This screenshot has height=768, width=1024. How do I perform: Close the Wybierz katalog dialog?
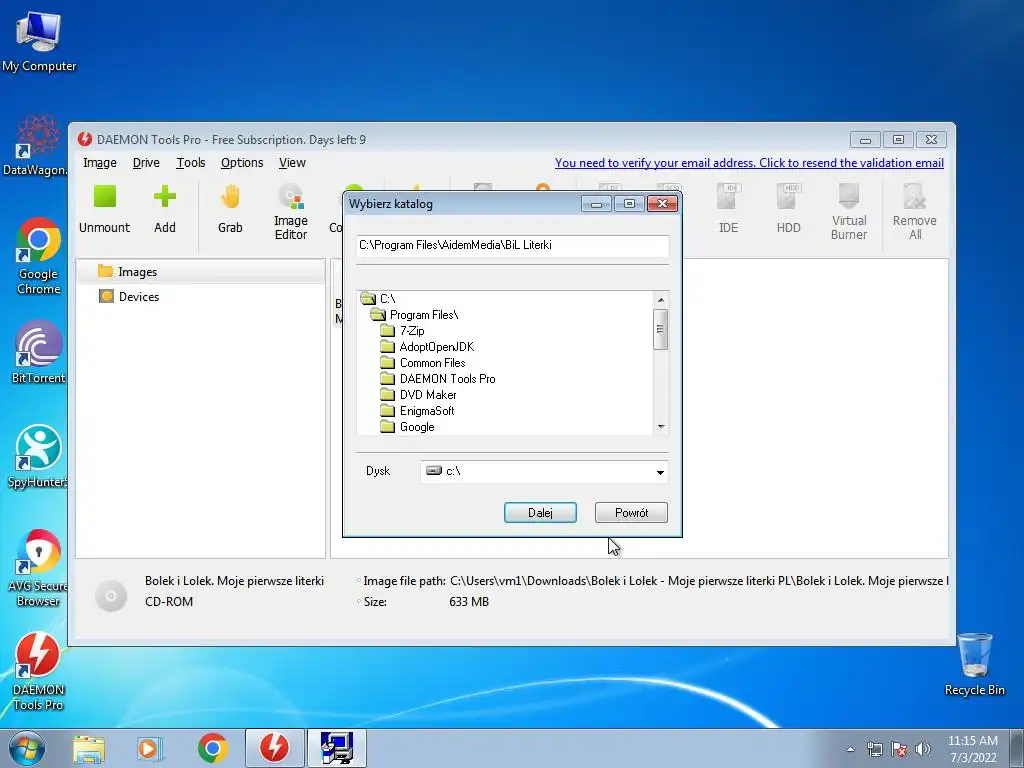pyautogui.click(x=662, y=204)
